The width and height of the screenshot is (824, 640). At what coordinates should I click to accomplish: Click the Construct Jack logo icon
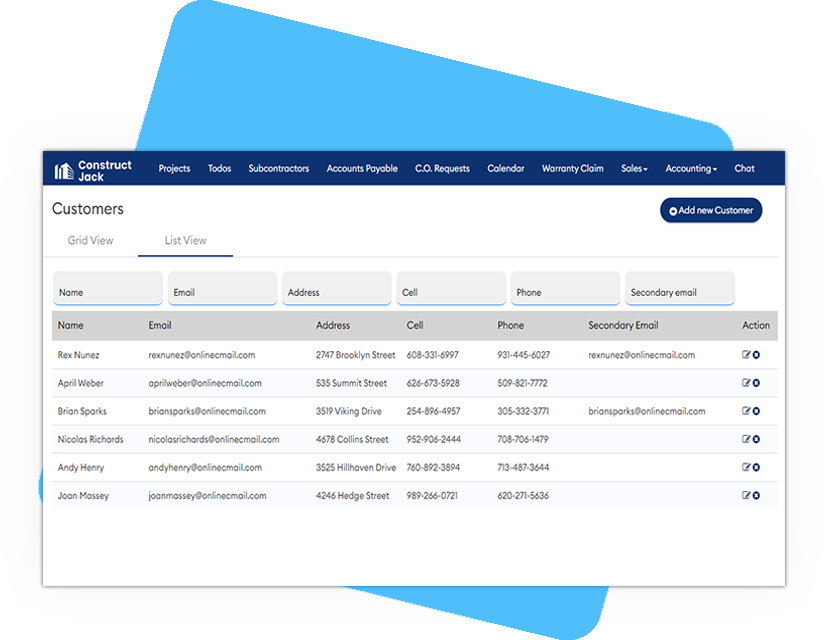[64, 170]
